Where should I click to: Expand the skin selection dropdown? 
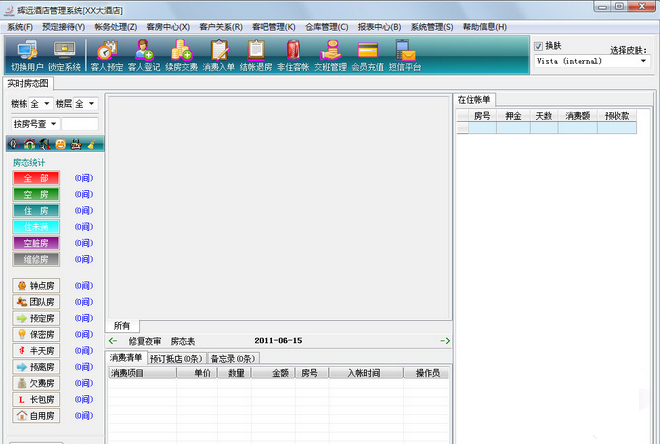tap(643, 61)
